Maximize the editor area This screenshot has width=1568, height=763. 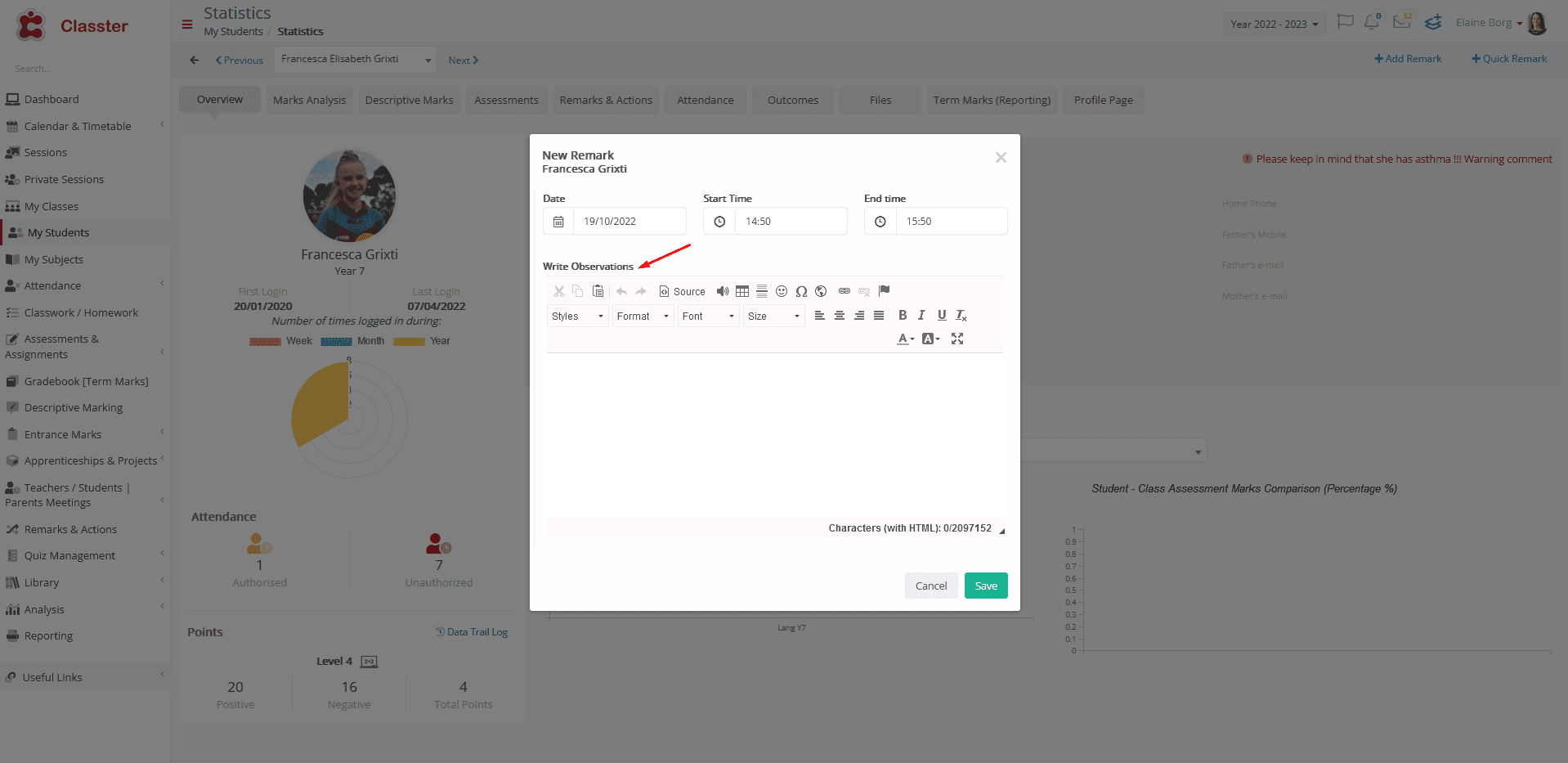point(957,339)
